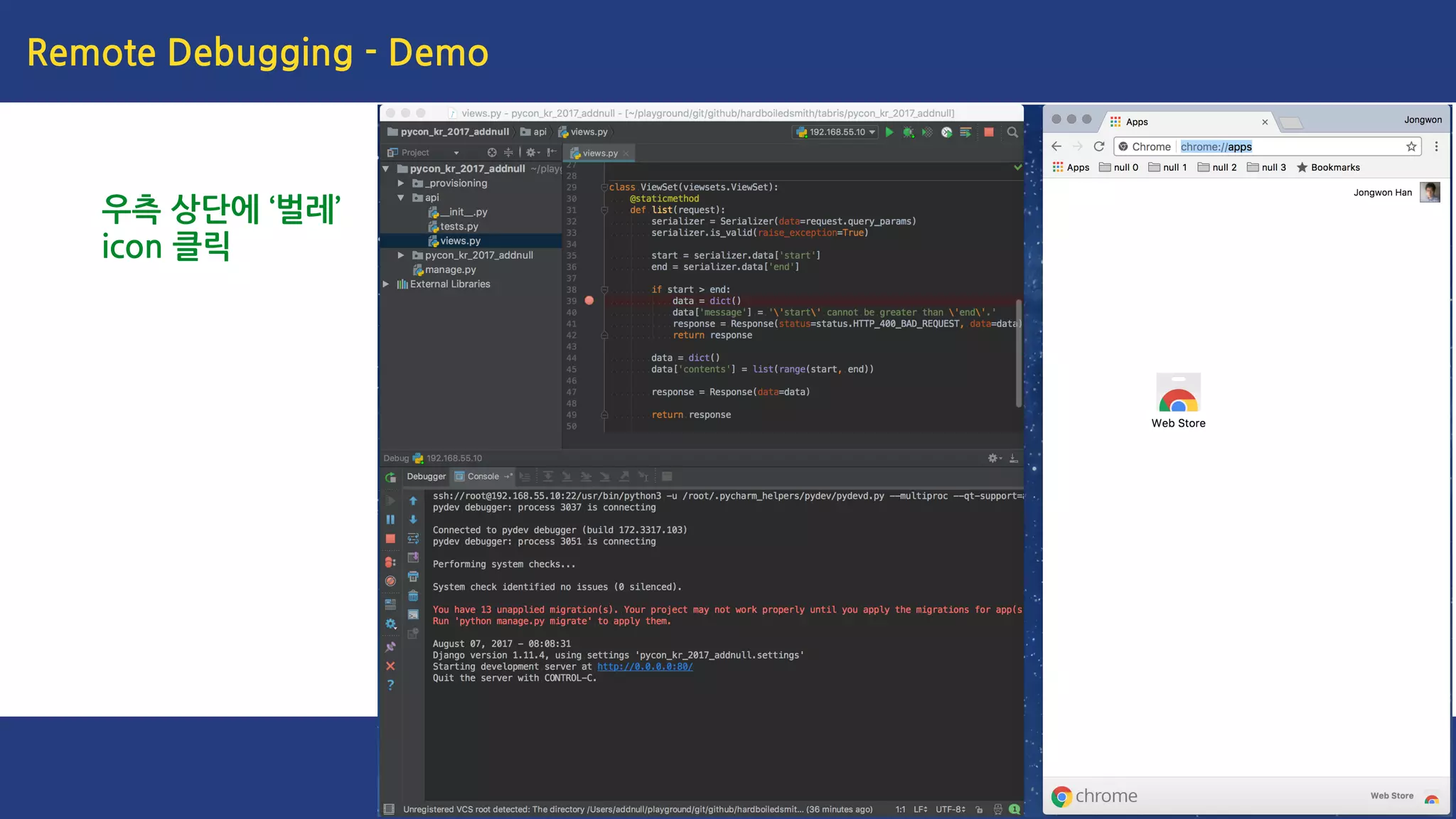1456x819 pixels.
Task: Show Python prompt icon in console toolbar
Action: click(413, 615)
